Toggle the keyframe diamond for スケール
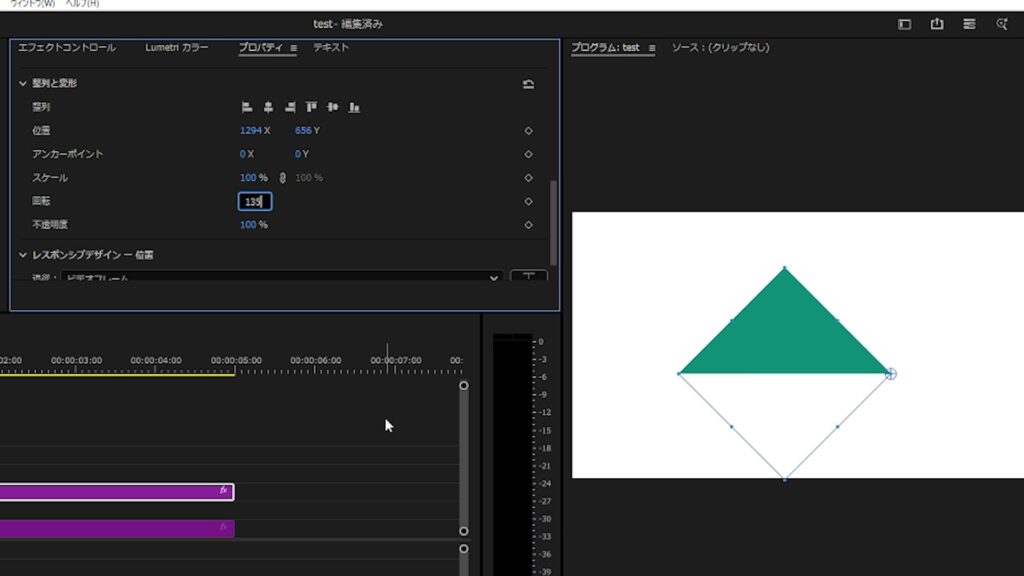This screenshot has width=1024, height=576. click(x=528, y=178)
